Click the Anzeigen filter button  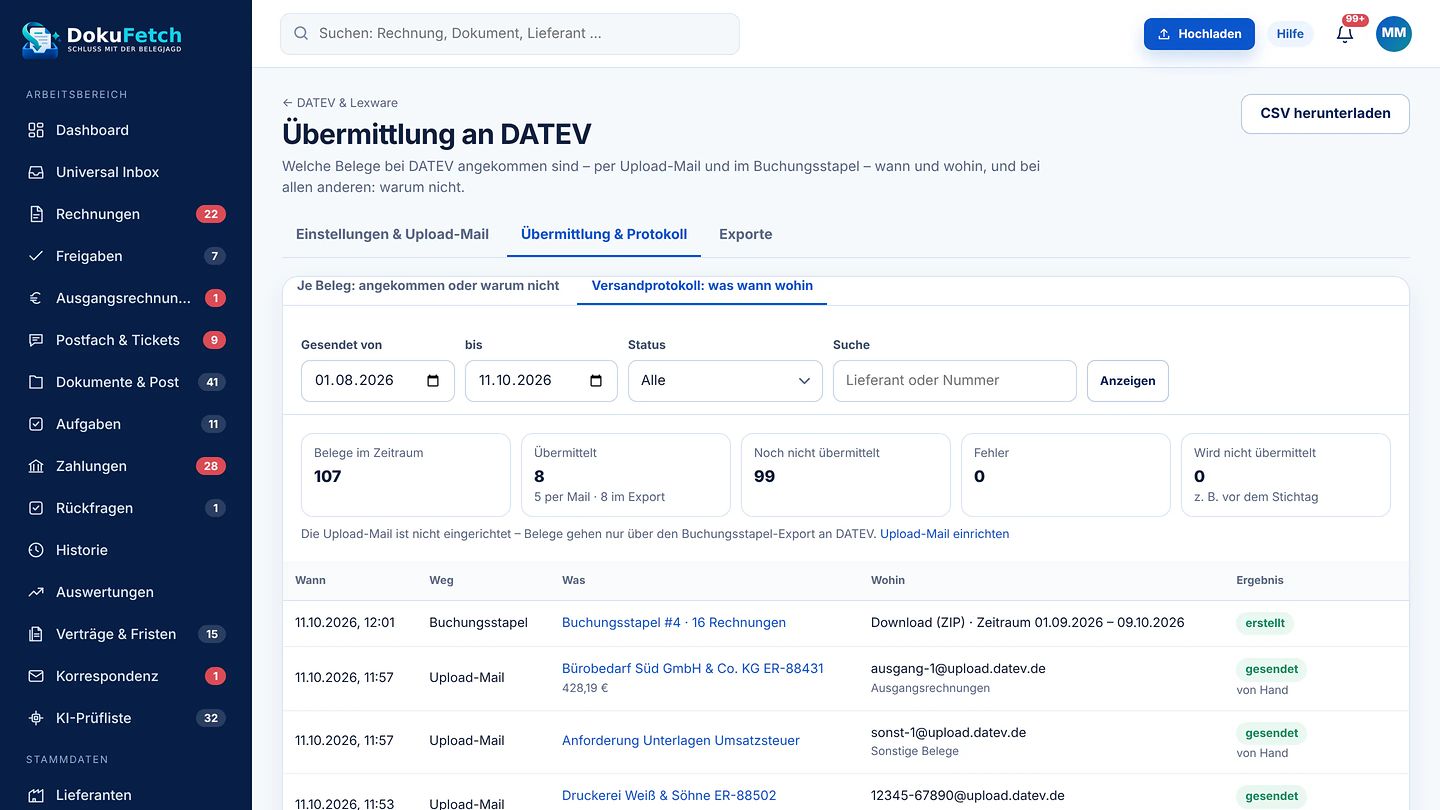pos(1128,381)
